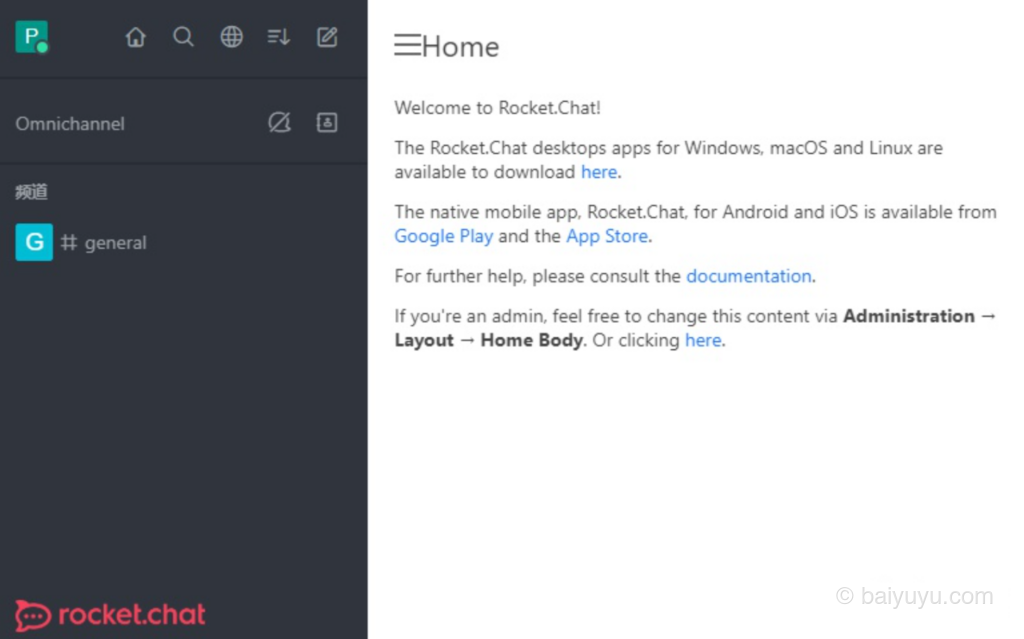Click the sidebar Sort options icon
The width and height of the screenshot is (1024, 639).
[278, 36]
